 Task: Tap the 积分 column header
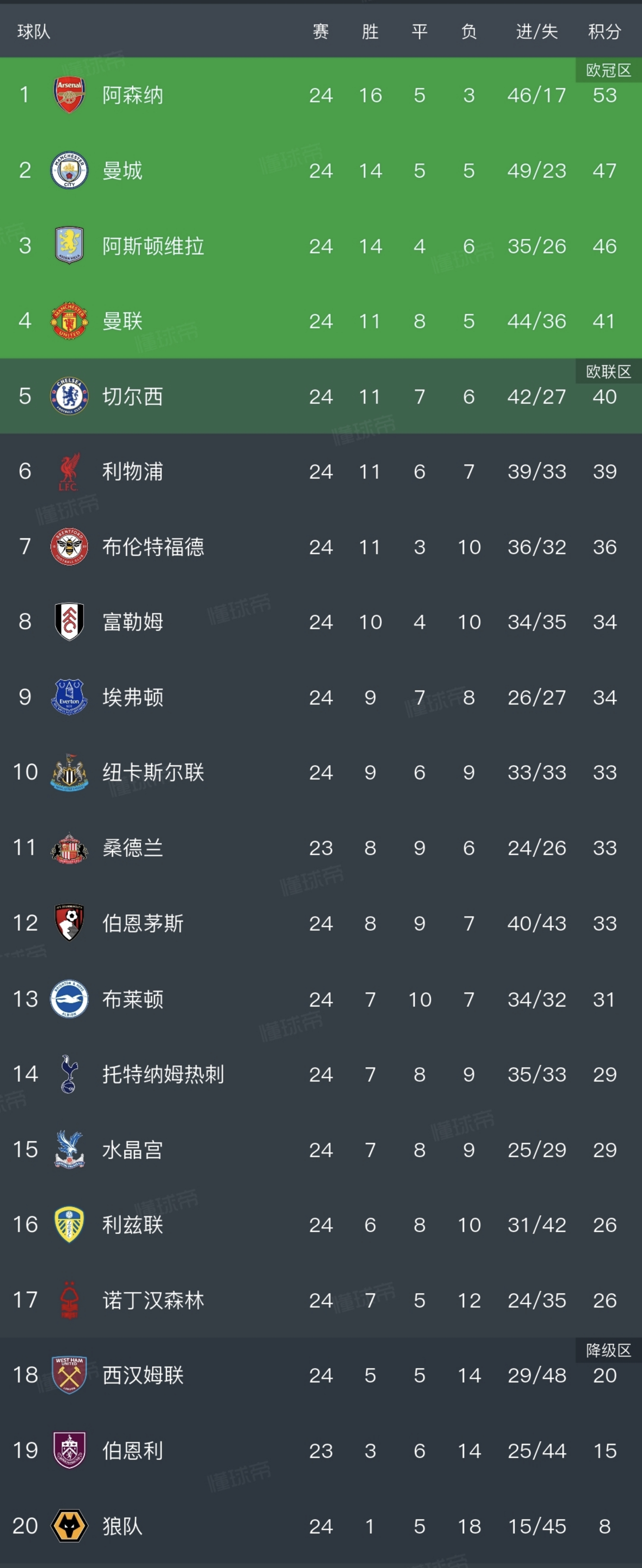(604, 32)
